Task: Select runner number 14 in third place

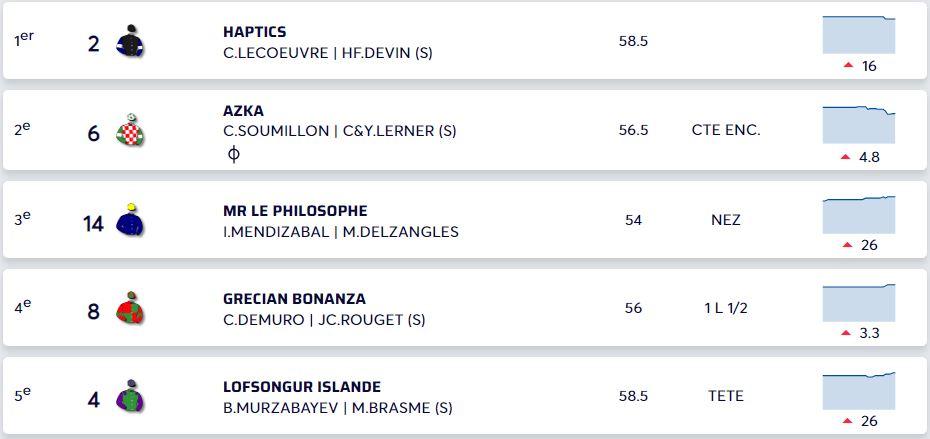Action: coord(93,224)
